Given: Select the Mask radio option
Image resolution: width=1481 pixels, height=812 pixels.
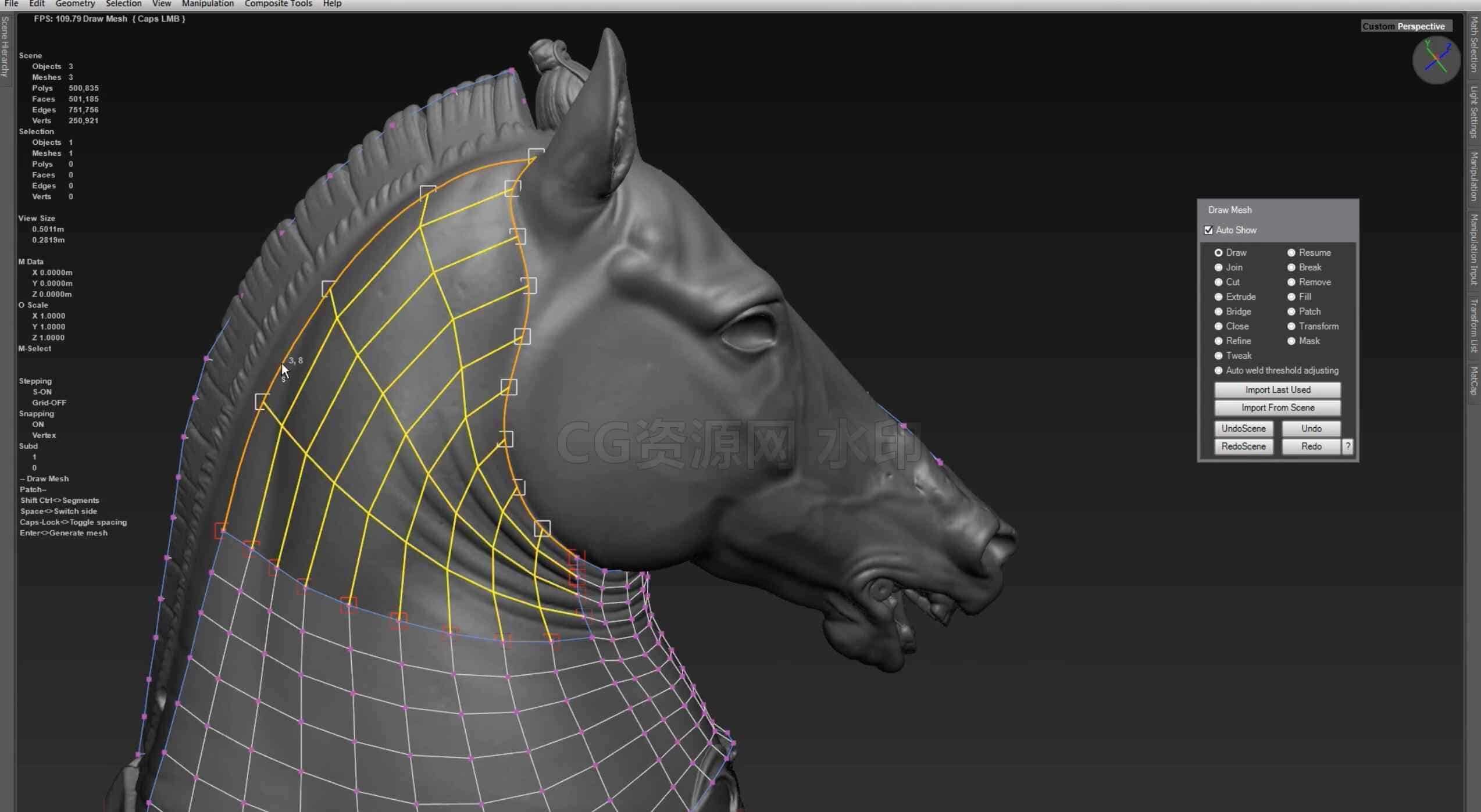Looking at the screenshot, I should pos(1291,341).
